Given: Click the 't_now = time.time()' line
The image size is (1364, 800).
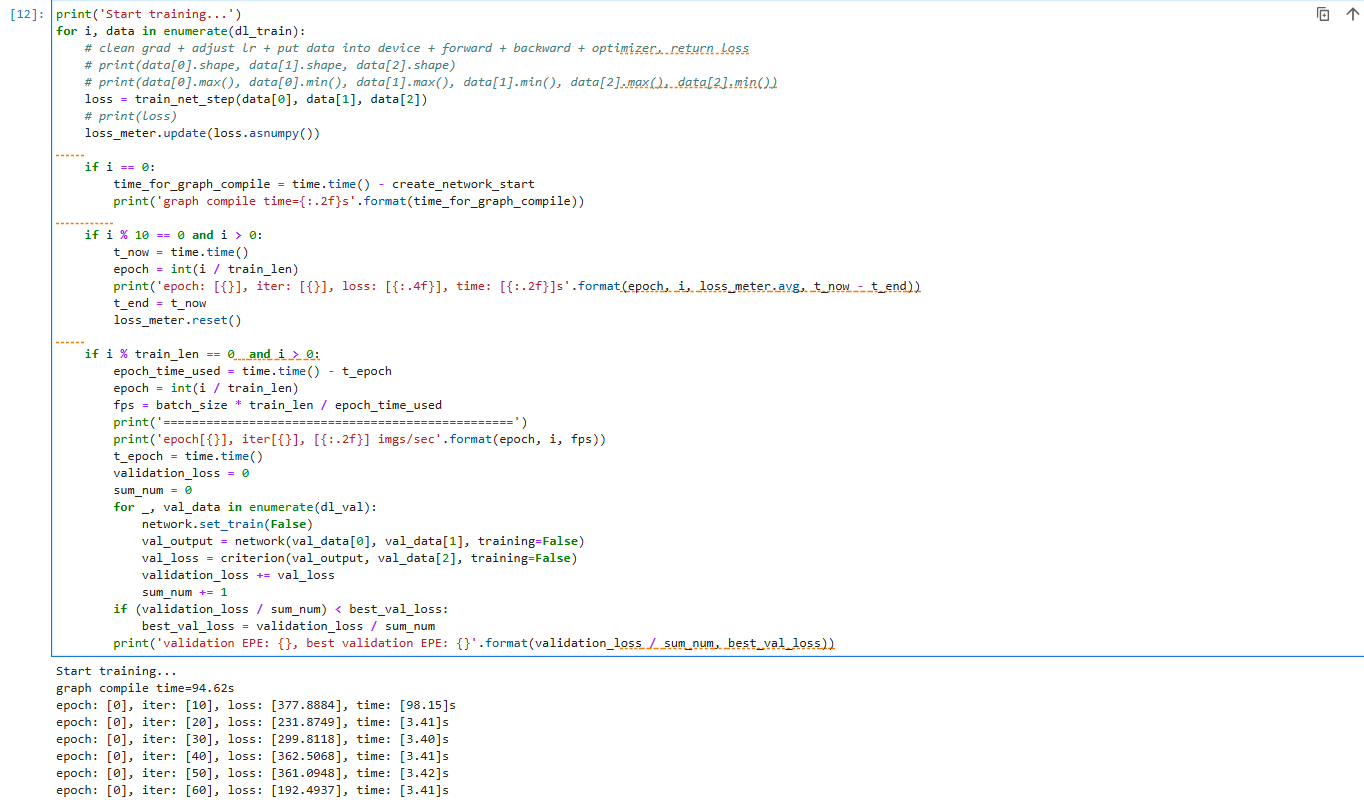Looking at the screenshot, I should point(181,252).
